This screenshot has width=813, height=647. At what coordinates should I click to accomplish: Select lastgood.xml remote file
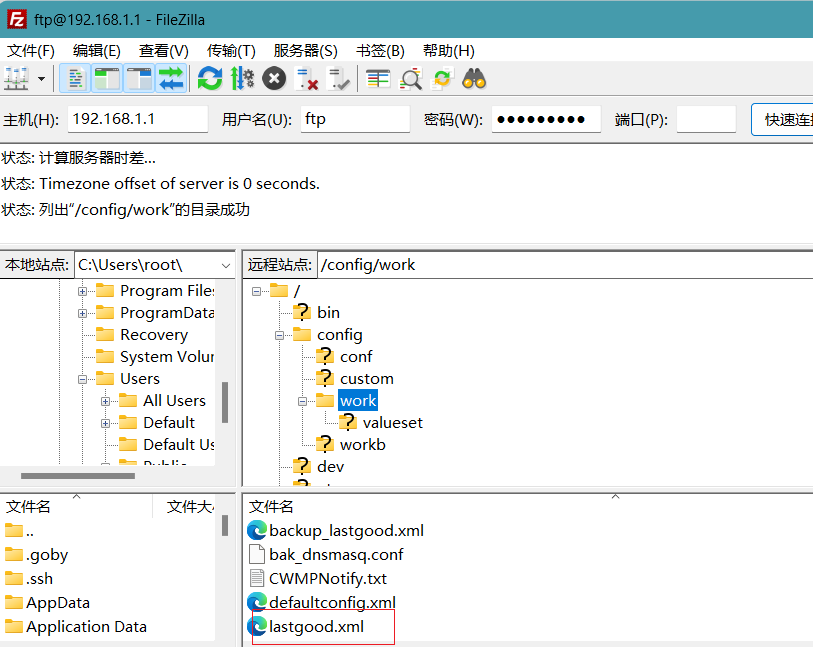[x=316, y=627]
